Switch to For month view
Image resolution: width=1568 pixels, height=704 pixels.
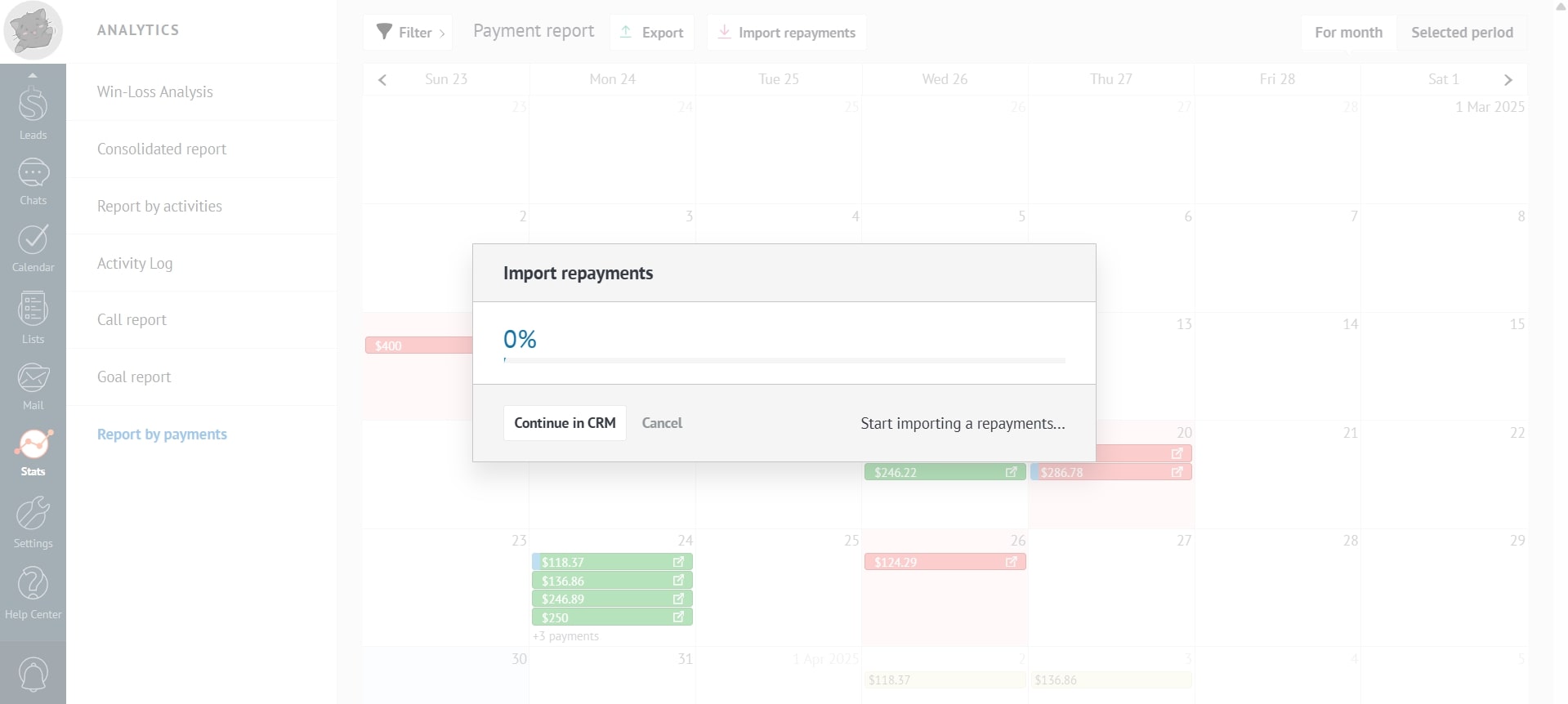pos(1348,33)
